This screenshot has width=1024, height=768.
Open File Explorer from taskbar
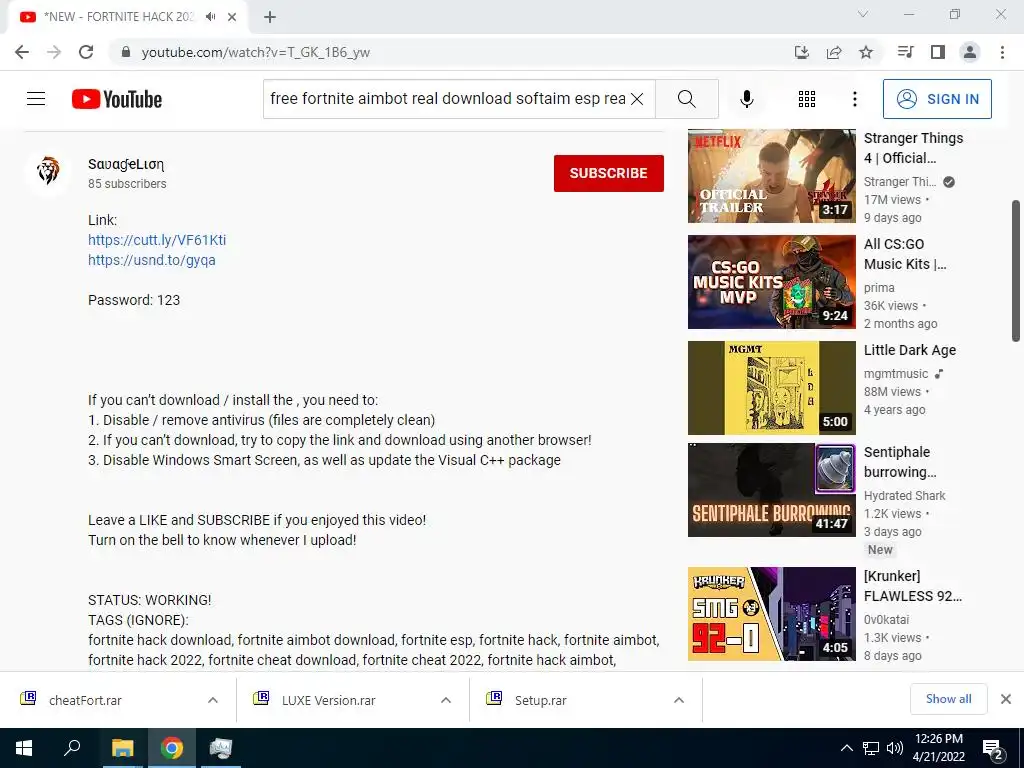tap(122, 748)
